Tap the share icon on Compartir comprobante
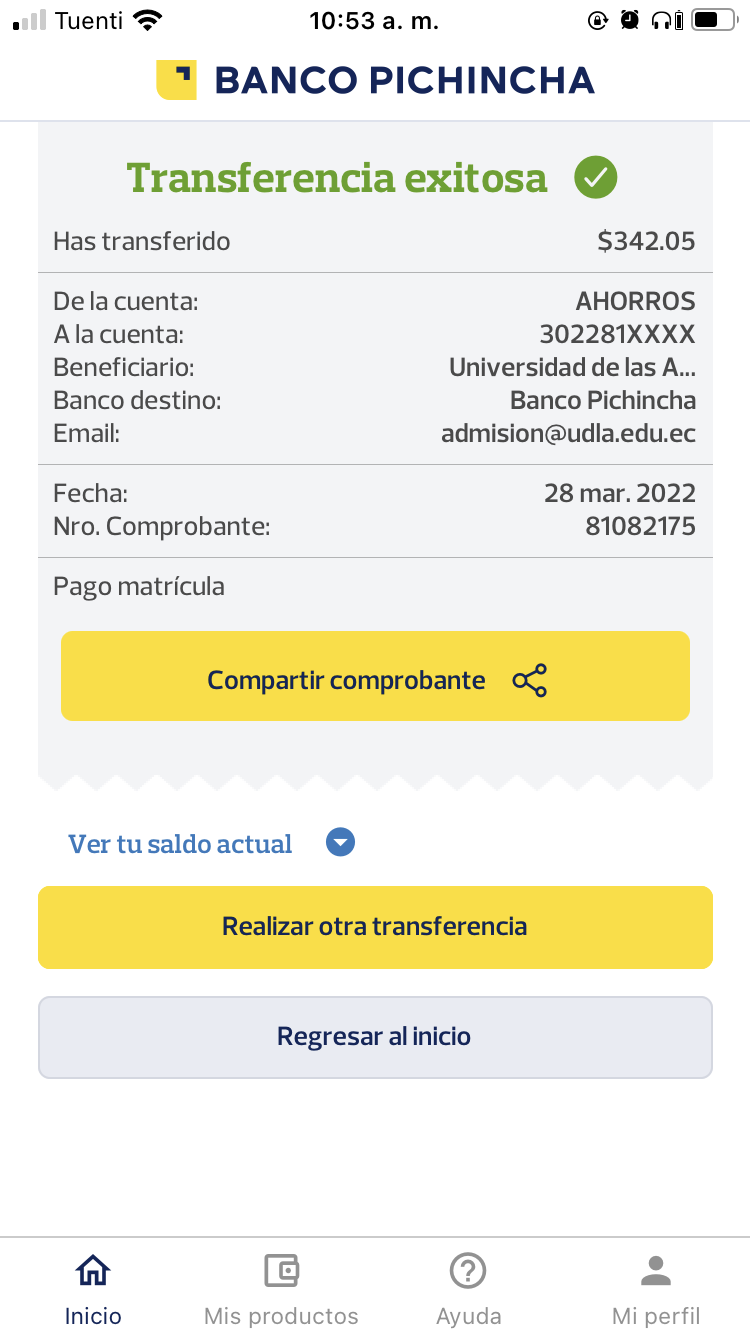 tap(529, 681)
